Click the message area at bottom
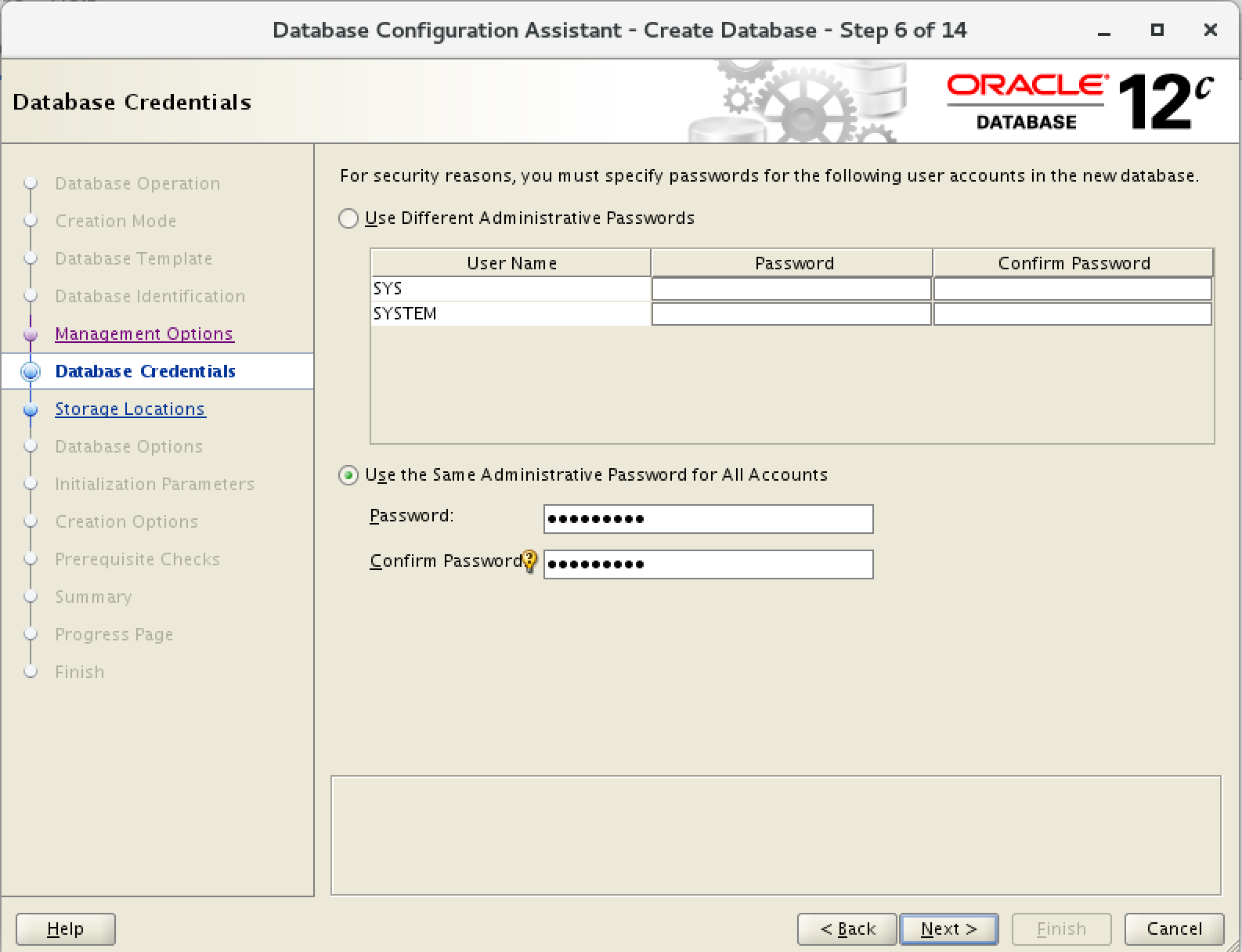This screenshot has height=952, width=1242. point(776,835)
